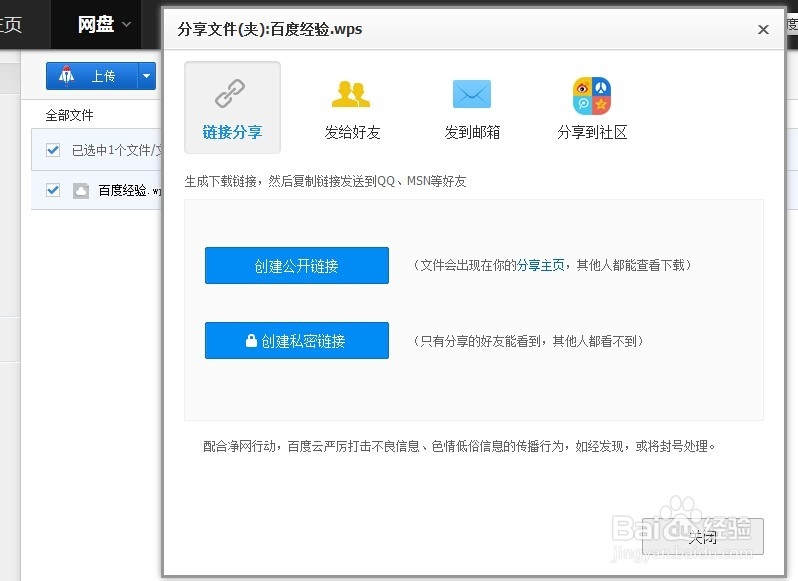Switch to the 发到邮箱 tab label
The width and height of the screenshot is (798, 581).
472,132
